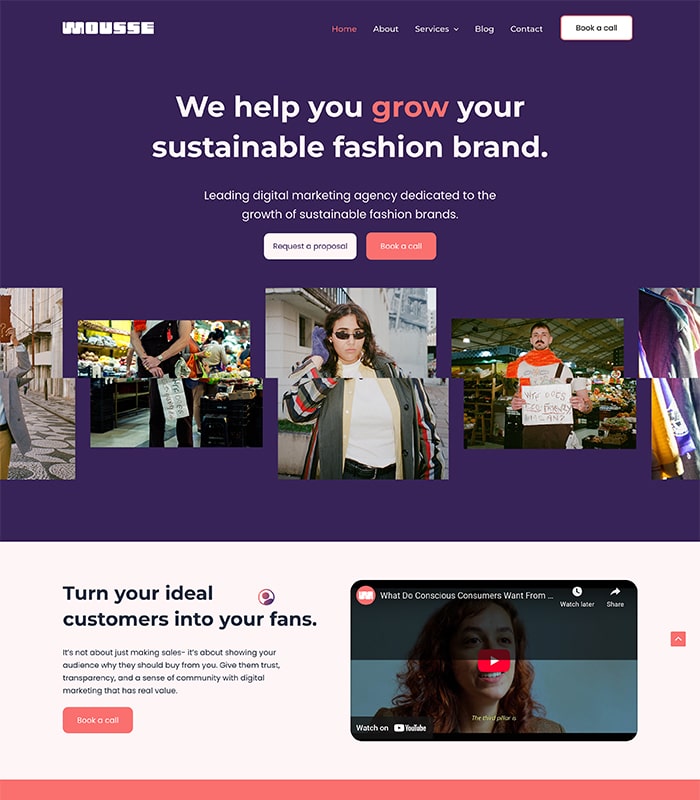The height and width of the screenshot is (800, 700).
Task: Click the circular person icon near heading
Action: point(266,596)
